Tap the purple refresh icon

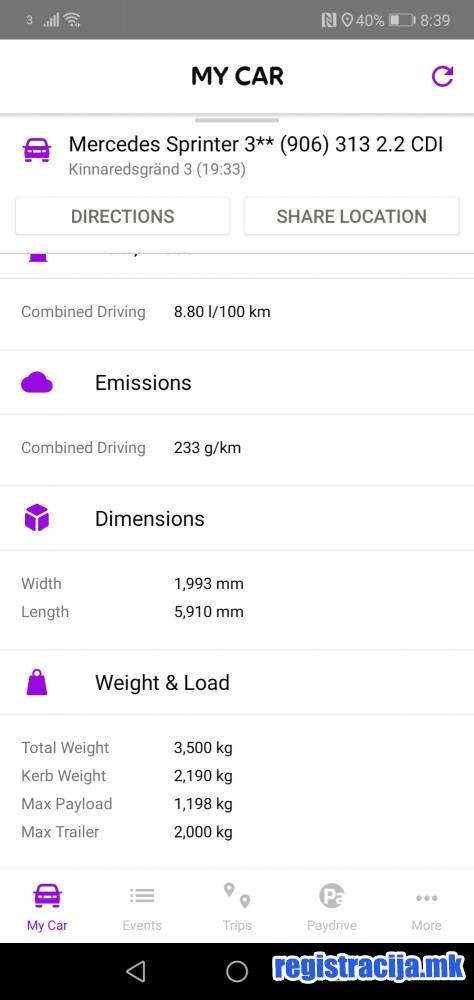click(x=442, y=77)
